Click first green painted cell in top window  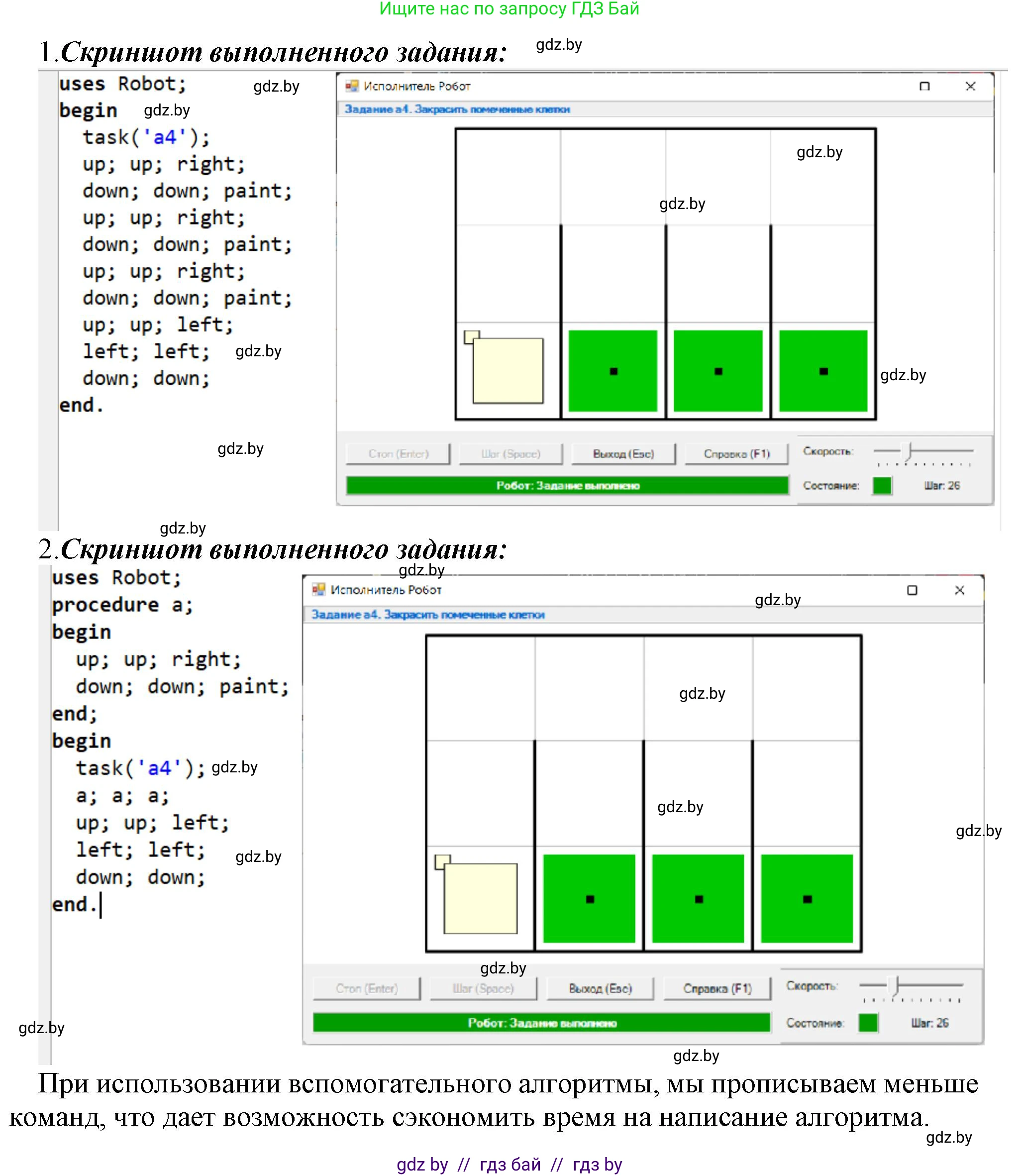pos(612,371)
